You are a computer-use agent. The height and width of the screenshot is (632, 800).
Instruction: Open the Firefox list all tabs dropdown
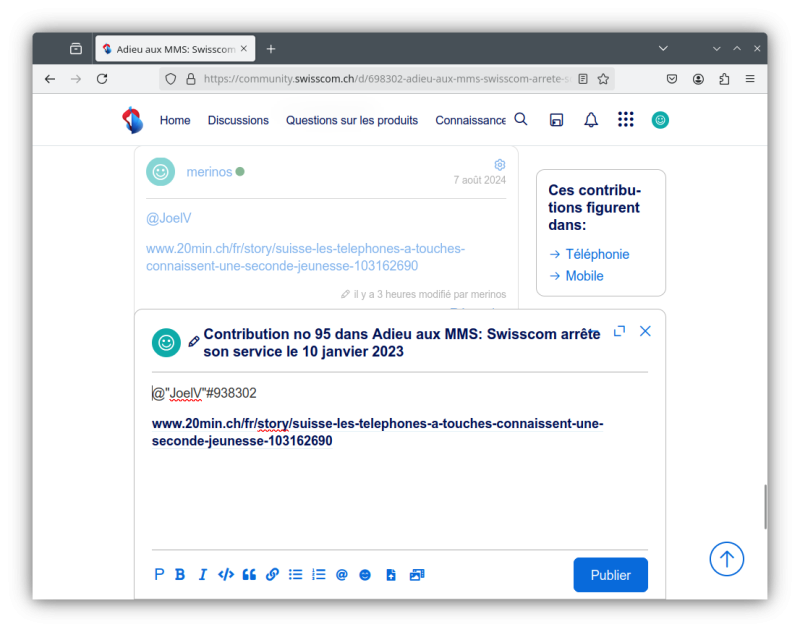pyautogui.click(x=663, y=48)
